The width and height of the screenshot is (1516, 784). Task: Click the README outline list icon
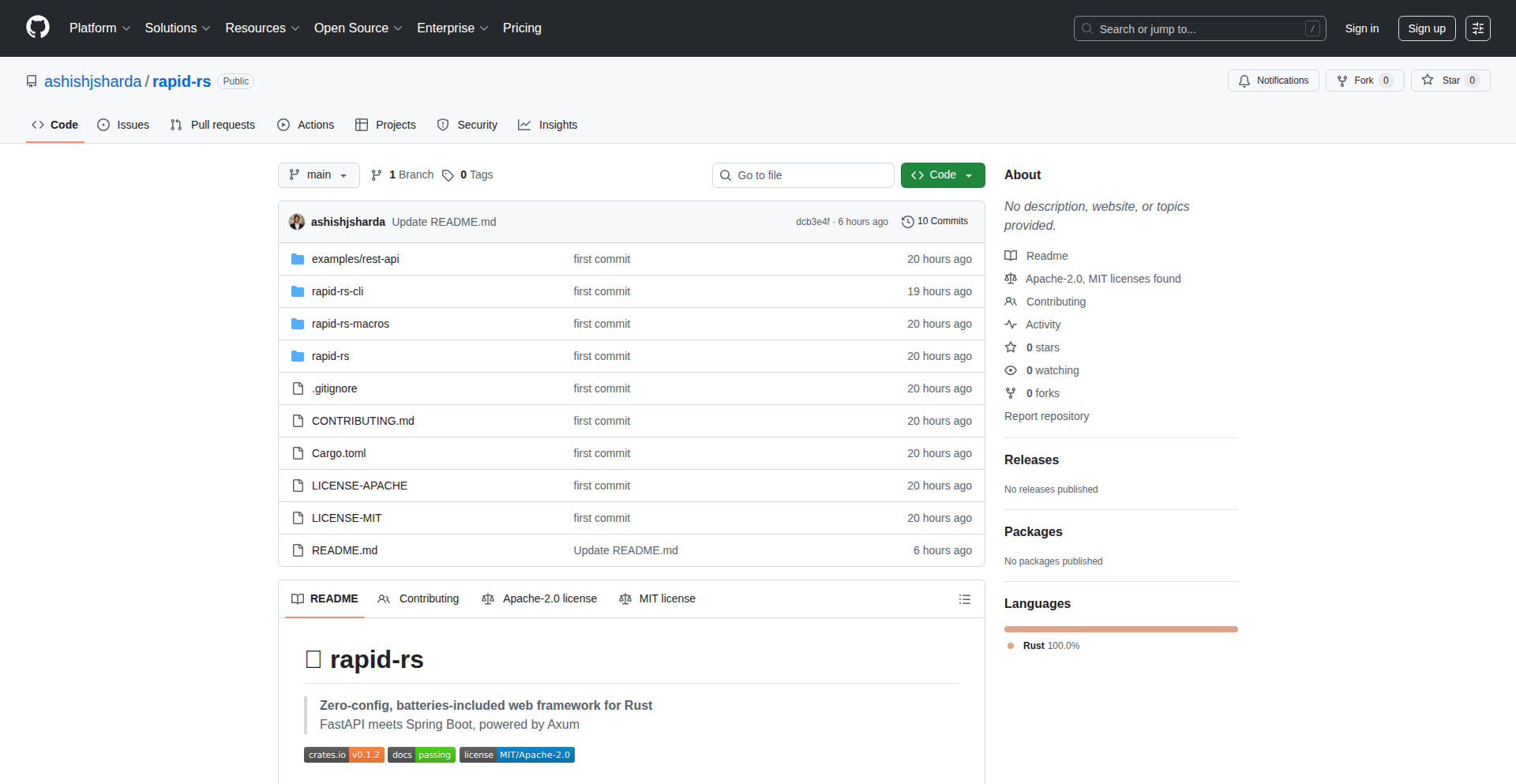[x=964, y=599]
